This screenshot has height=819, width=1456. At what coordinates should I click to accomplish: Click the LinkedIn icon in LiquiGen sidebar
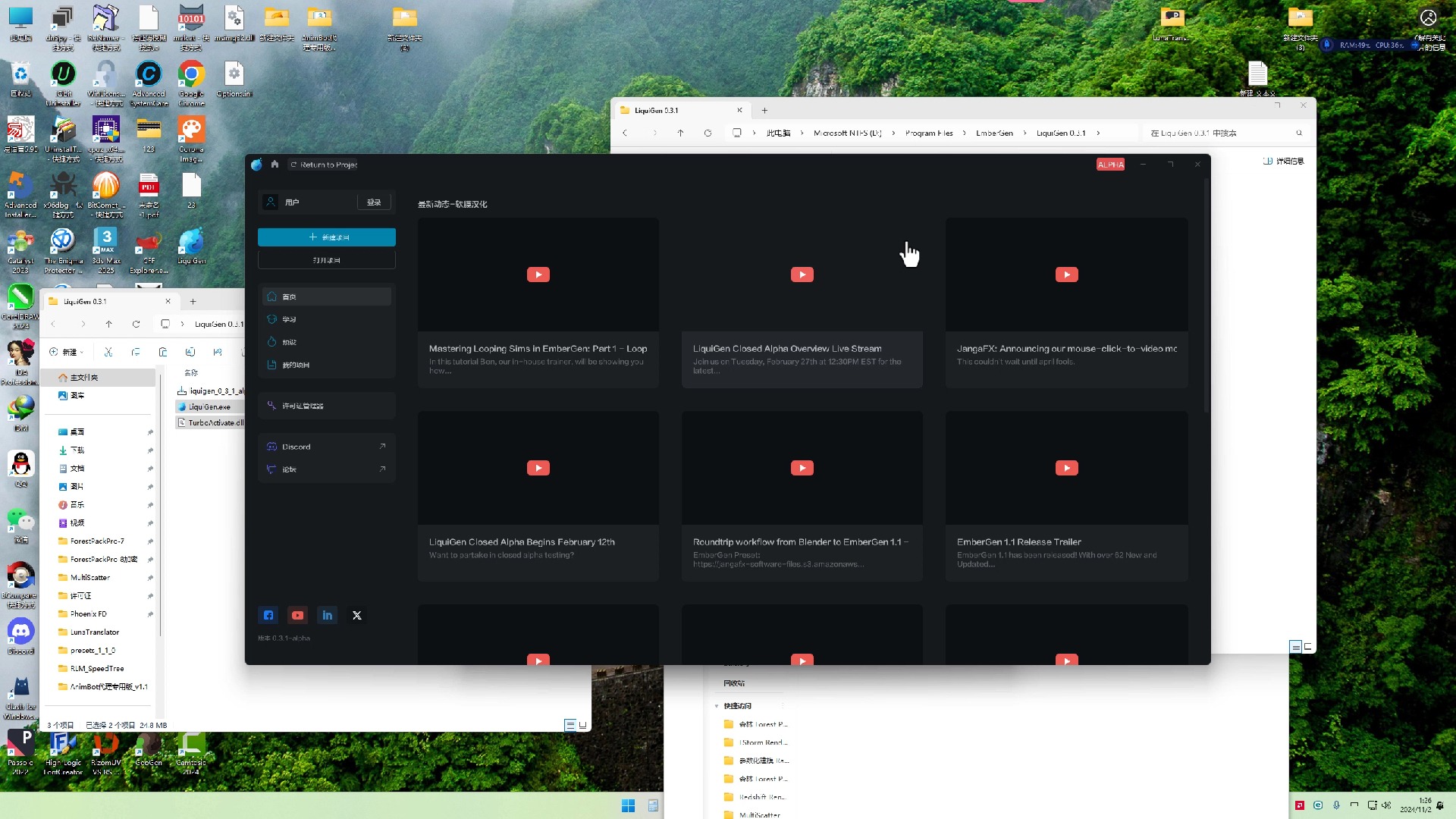328,615
